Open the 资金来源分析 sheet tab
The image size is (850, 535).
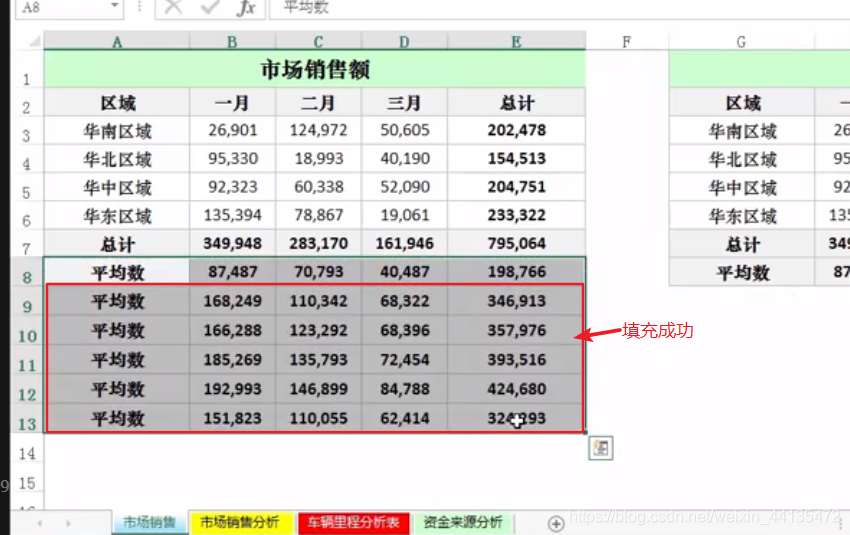point(463,523)
